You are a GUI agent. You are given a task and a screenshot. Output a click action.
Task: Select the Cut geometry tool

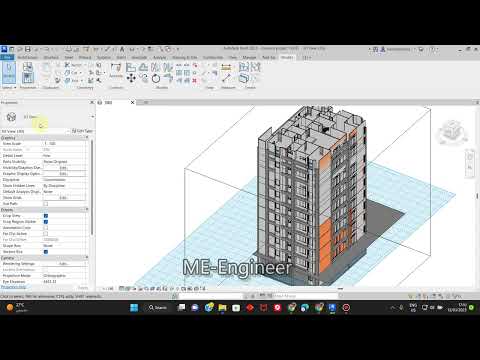coord(74,73)
